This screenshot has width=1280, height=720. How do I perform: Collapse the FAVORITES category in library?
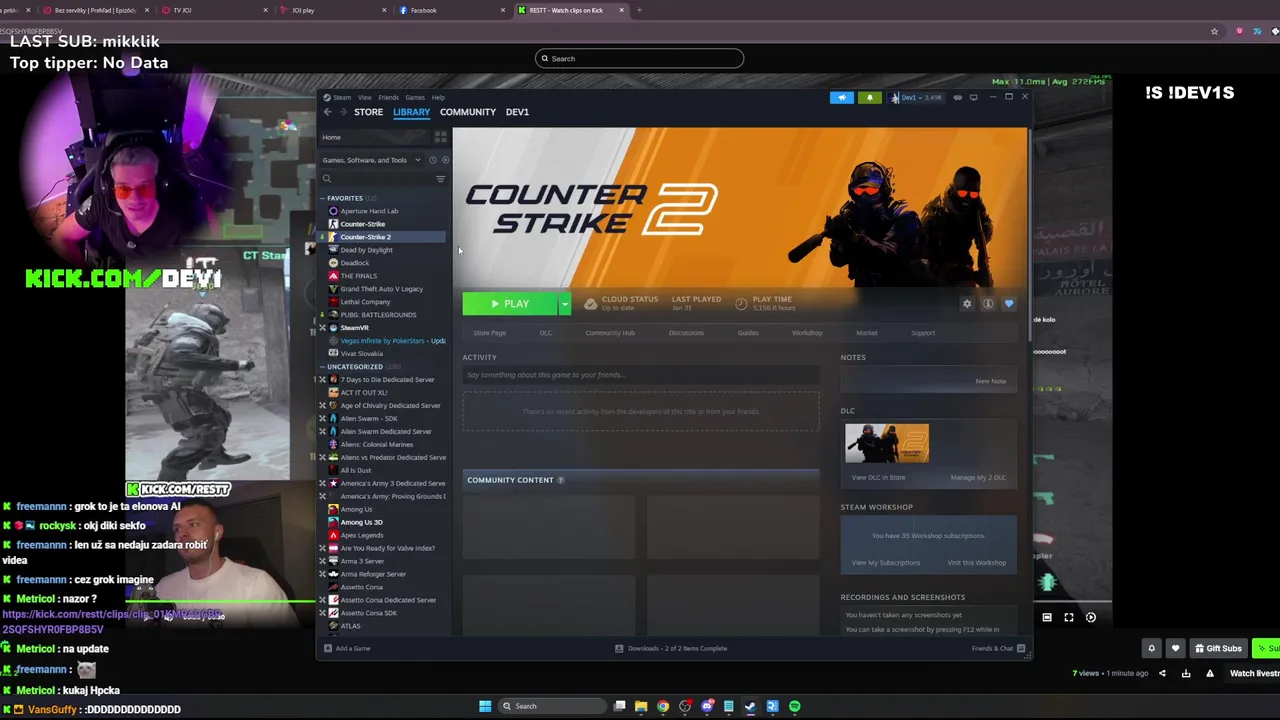pos(323,198)
